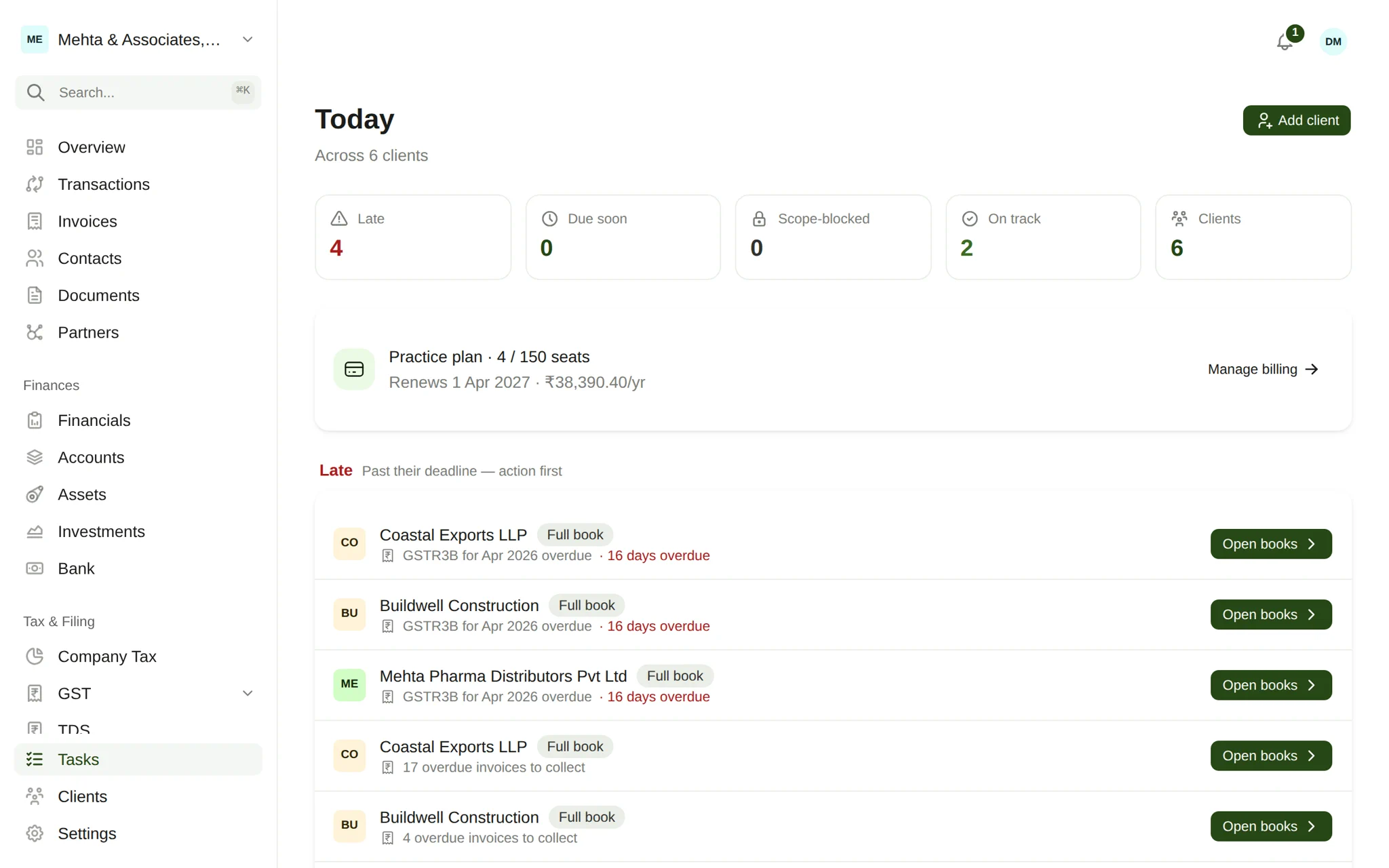This screenshot has width=1389, height=868.
Task: Click the Late warning triangle icon
Action: point(339,218)
